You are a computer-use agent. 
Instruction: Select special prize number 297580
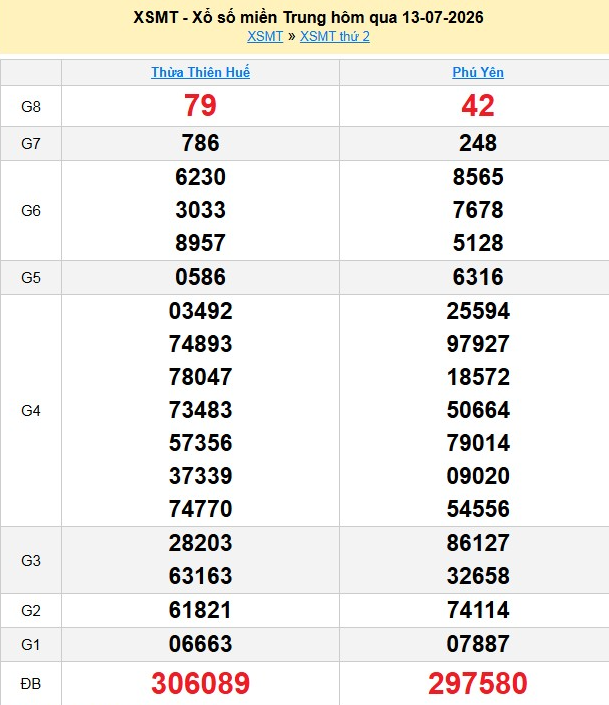tap(478, 683)
